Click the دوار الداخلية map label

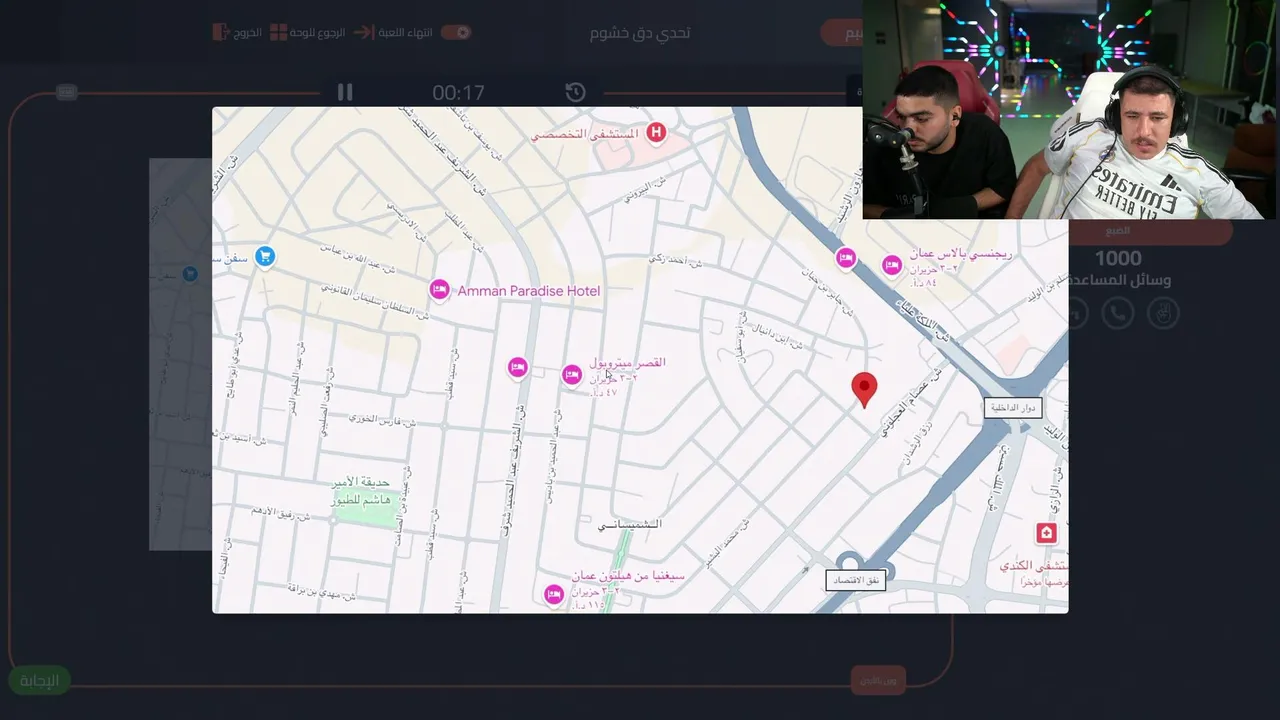click(1013, 407)
